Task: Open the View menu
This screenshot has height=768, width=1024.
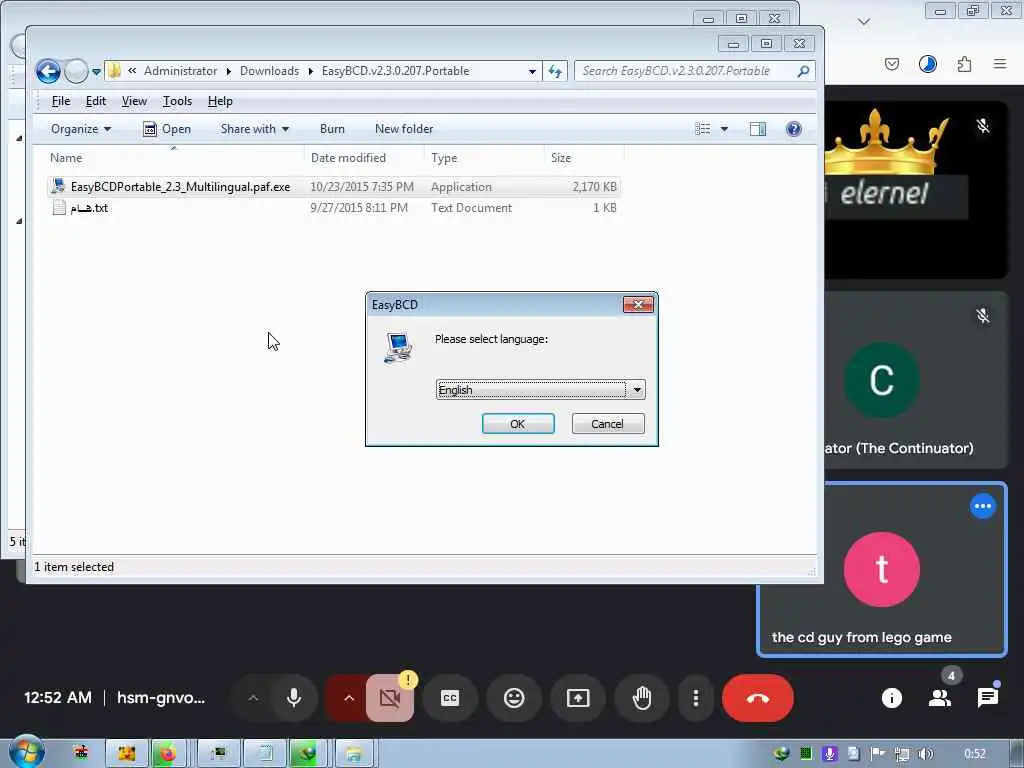Action: (x=134, y=101)
